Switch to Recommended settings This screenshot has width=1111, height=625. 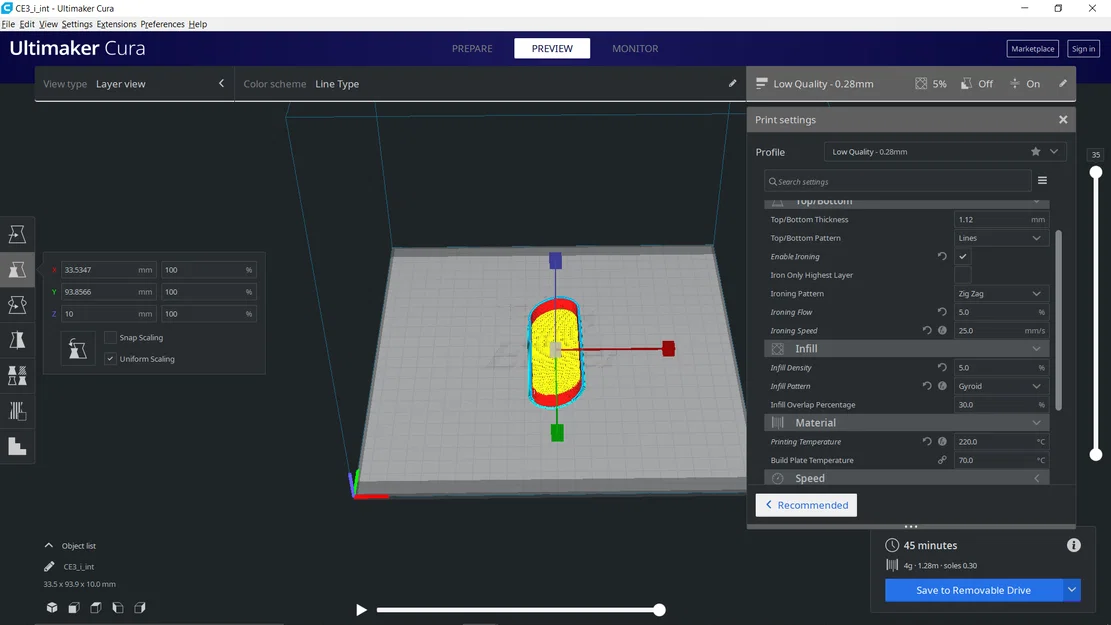click(806, 505)
